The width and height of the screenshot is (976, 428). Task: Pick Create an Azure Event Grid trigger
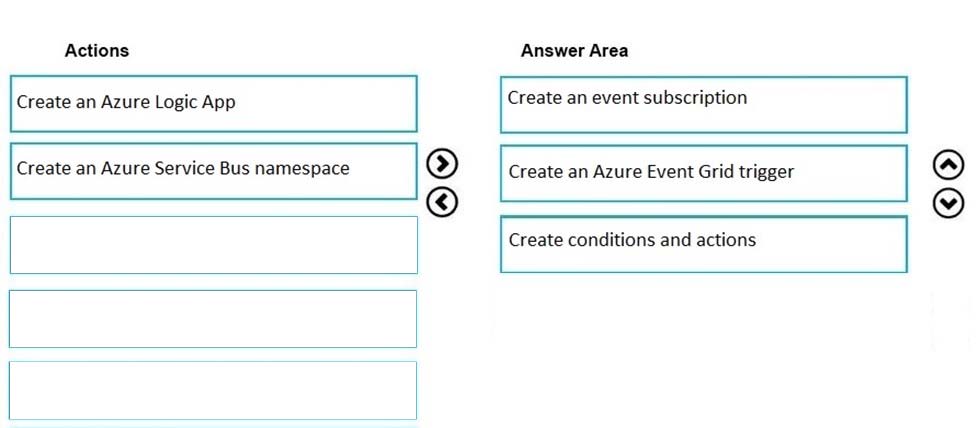703,174
